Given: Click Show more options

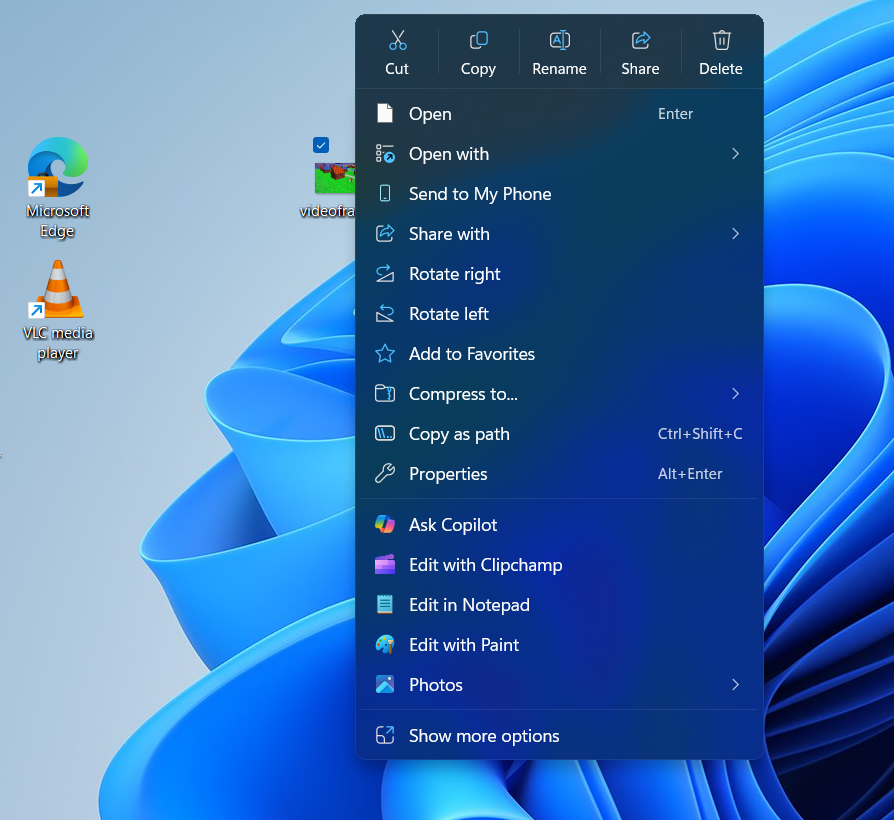Looking at the screenshot, I should pos(483,735).
